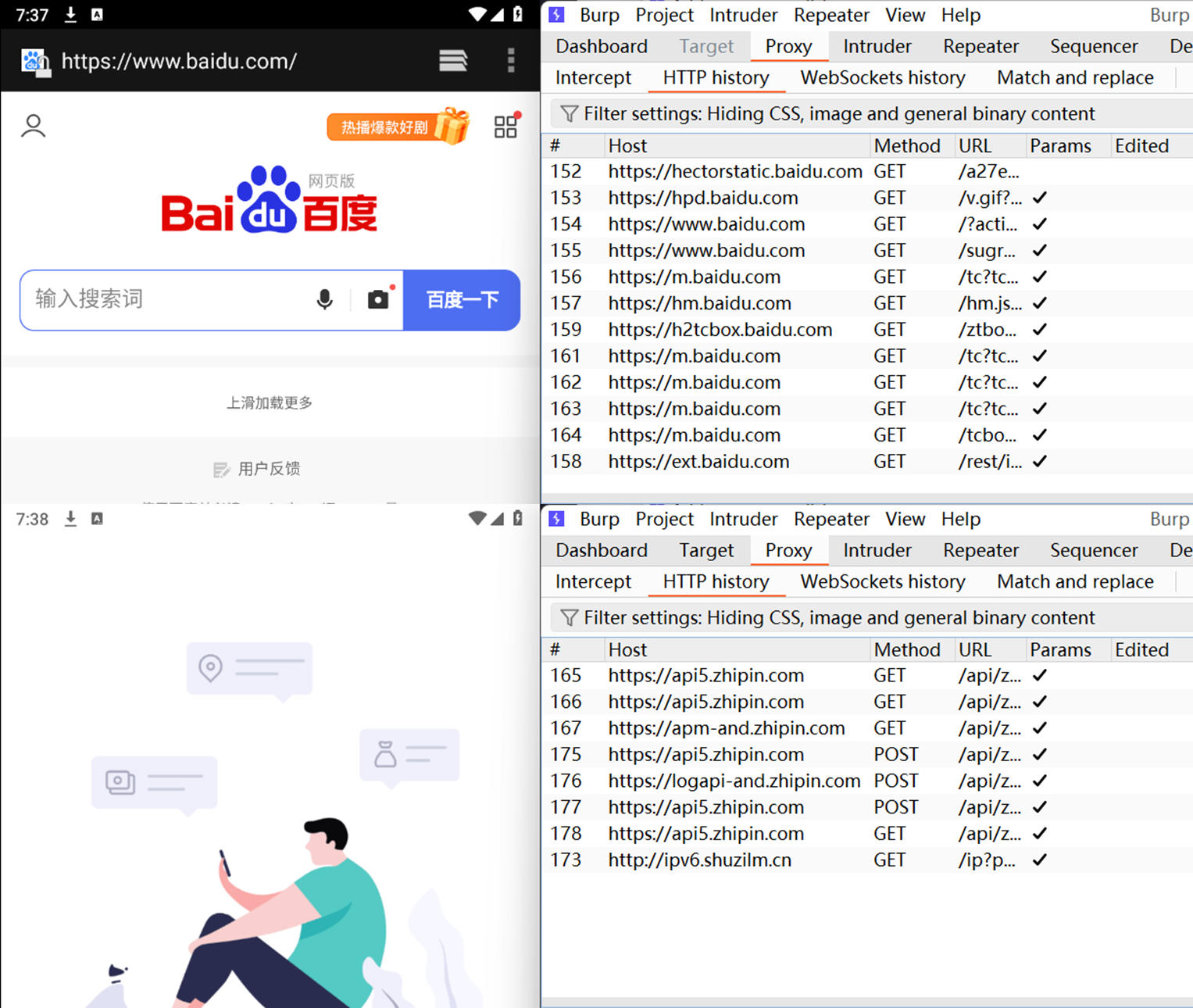Select POST request 175 to api5.zhipin.com
This screenshot has width=1193, height=1008.
[868, 755]
